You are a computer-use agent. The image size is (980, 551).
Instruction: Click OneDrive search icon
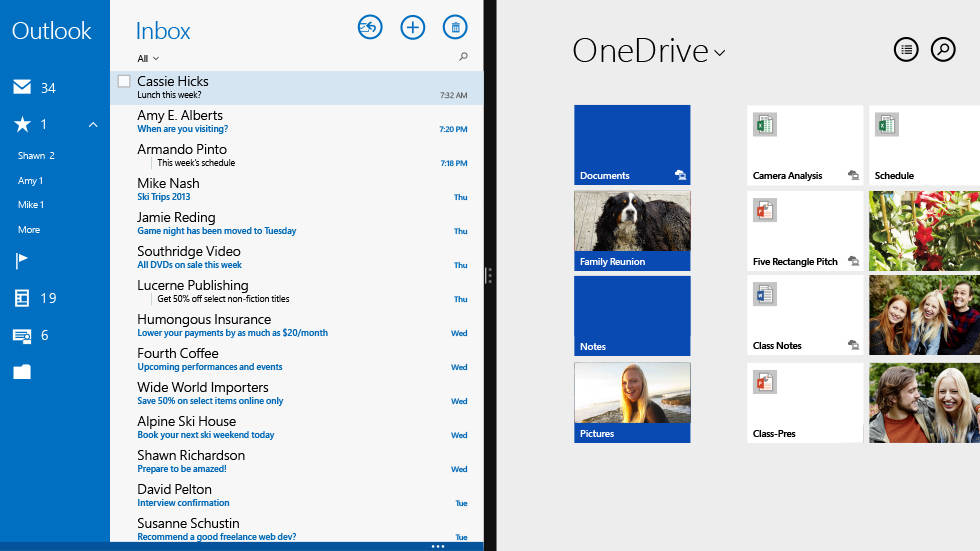(x=943, y=49)
